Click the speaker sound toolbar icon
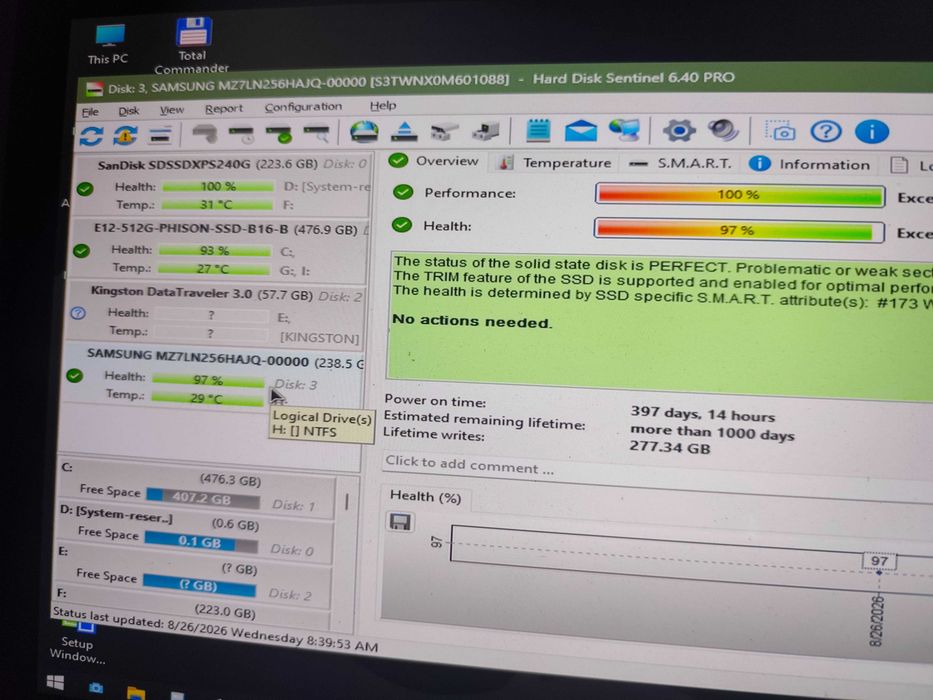933x700 pixels. click(723, 130)
